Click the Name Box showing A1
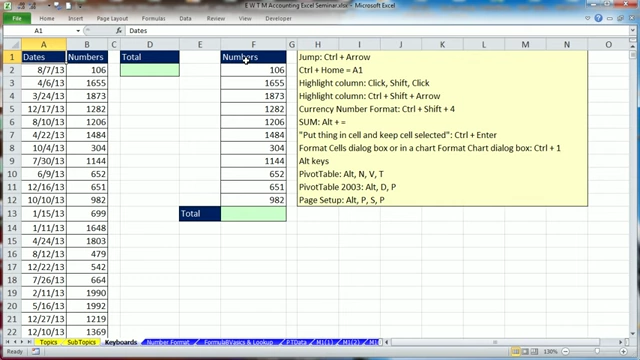 (x=39, y=31)
